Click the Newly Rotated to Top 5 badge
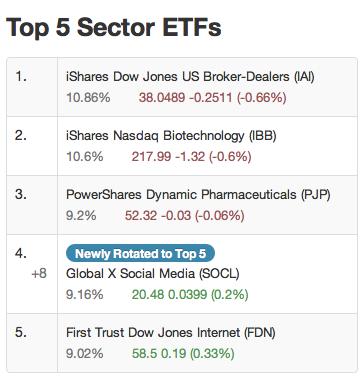 [140, 254]
